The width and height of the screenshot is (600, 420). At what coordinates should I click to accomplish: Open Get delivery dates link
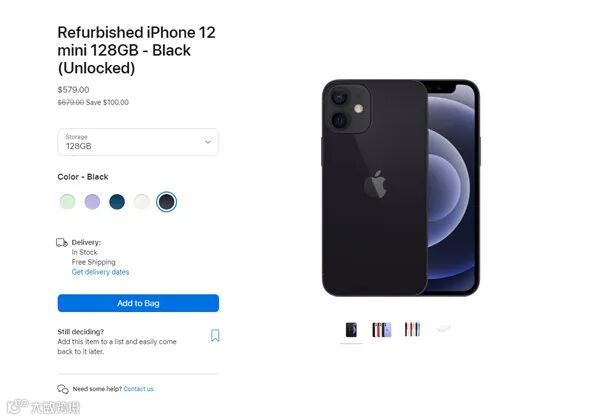(x=100, y=272)
